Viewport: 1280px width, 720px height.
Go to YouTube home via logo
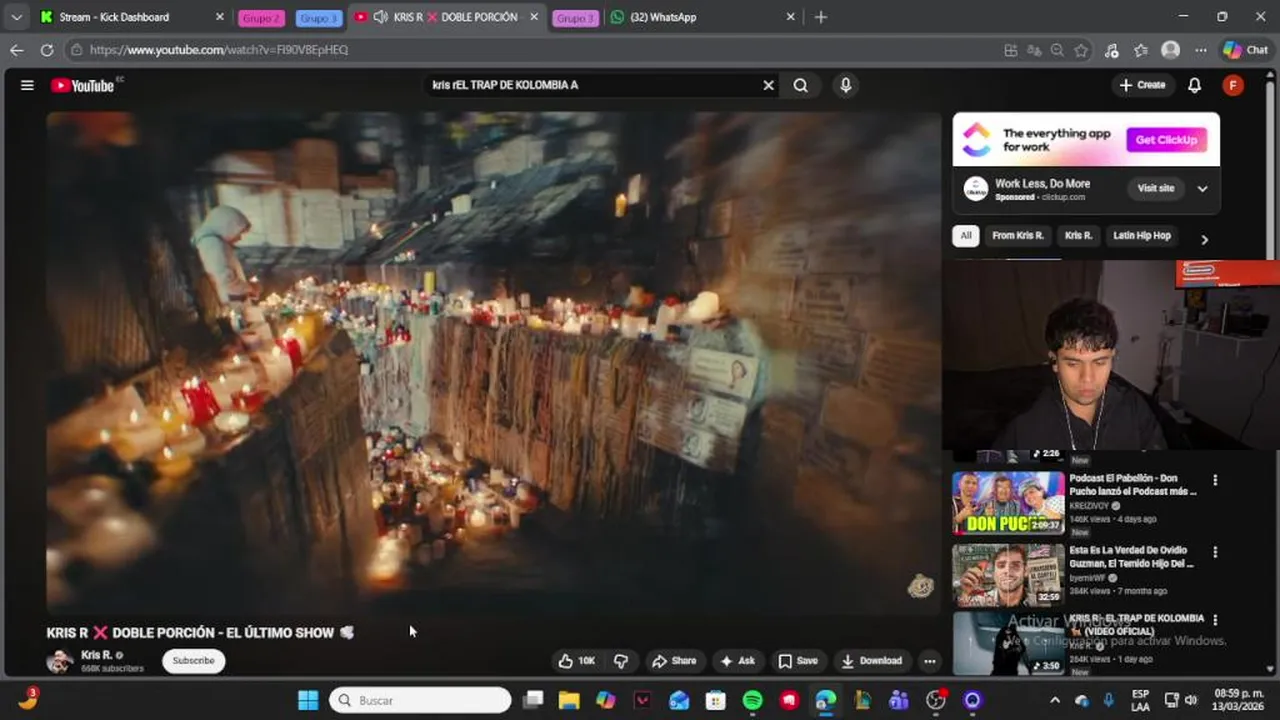84,85
